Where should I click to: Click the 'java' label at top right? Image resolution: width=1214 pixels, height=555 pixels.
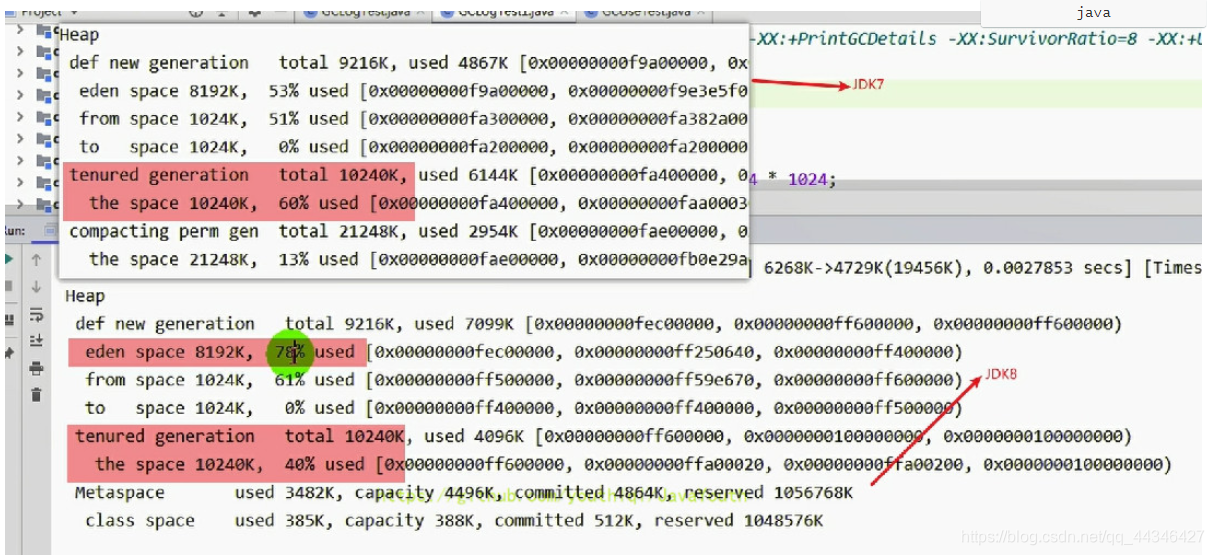pos(1093,13)
